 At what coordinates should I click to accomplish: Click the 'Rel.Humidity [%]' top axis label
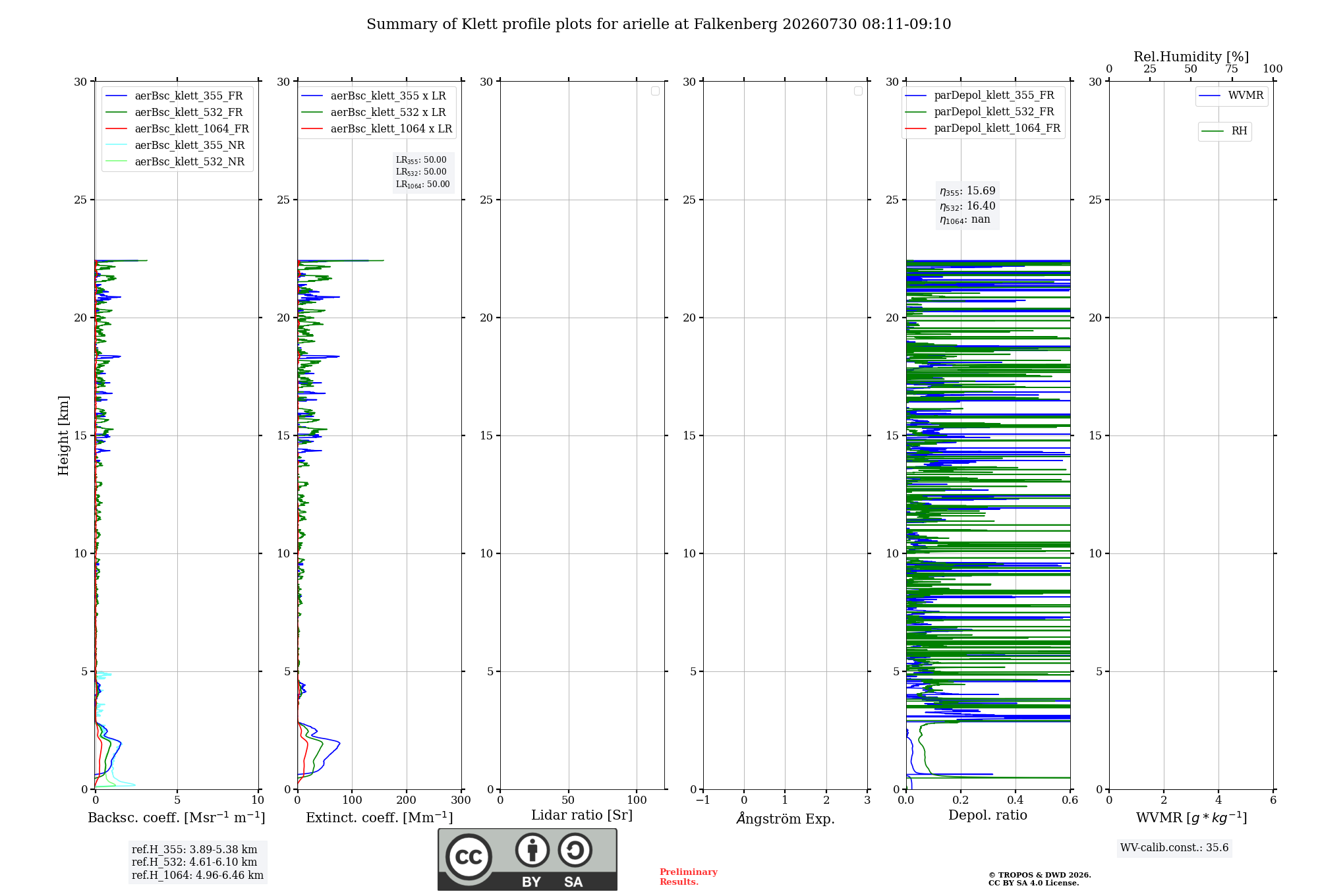coord(1191,57)
